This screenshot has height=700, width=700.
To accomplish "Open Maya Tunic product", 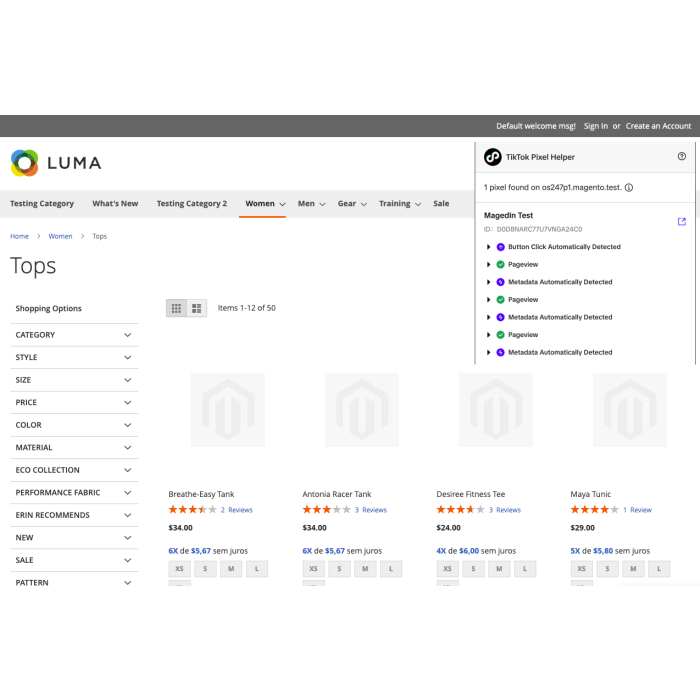I will [x=591, y=494].
